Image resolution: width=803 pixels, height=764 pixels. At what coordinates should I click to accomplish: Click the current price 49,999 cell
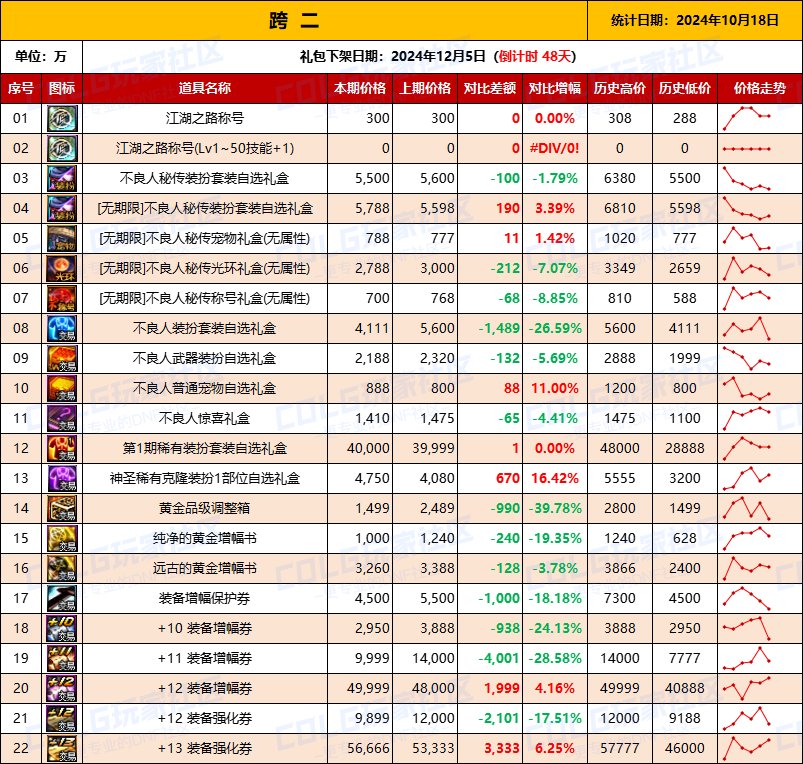point(360,688)
